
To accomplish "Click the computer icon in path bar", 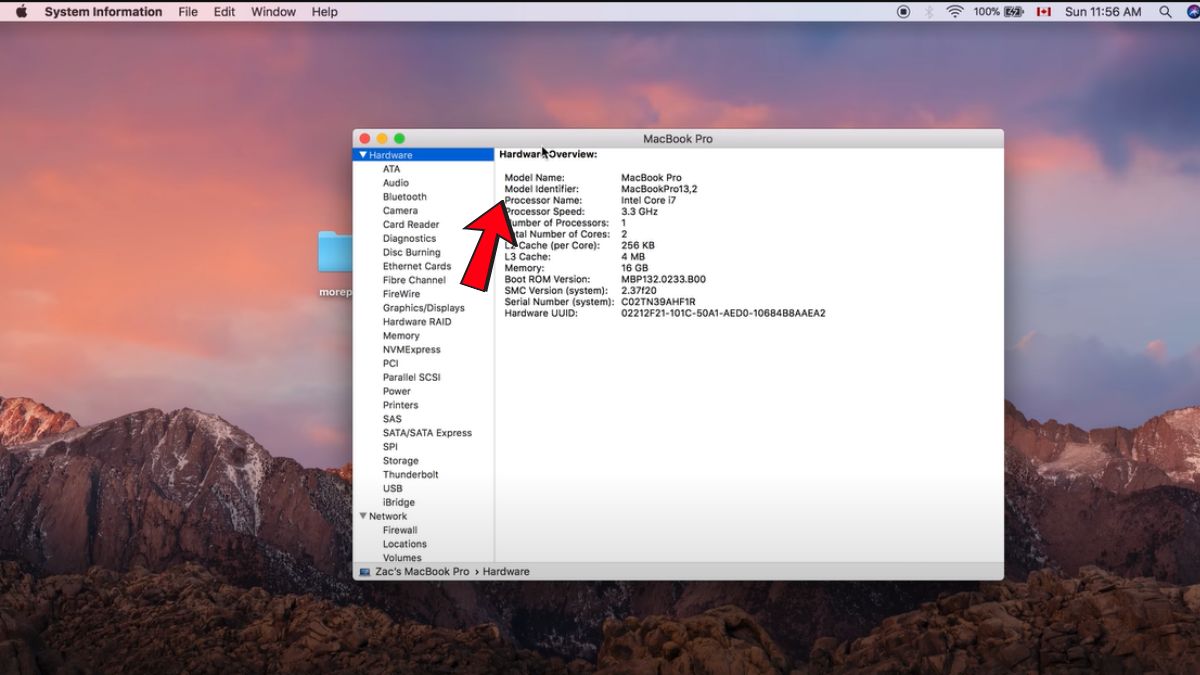I will pyautogui.click(x=365, y=572).
